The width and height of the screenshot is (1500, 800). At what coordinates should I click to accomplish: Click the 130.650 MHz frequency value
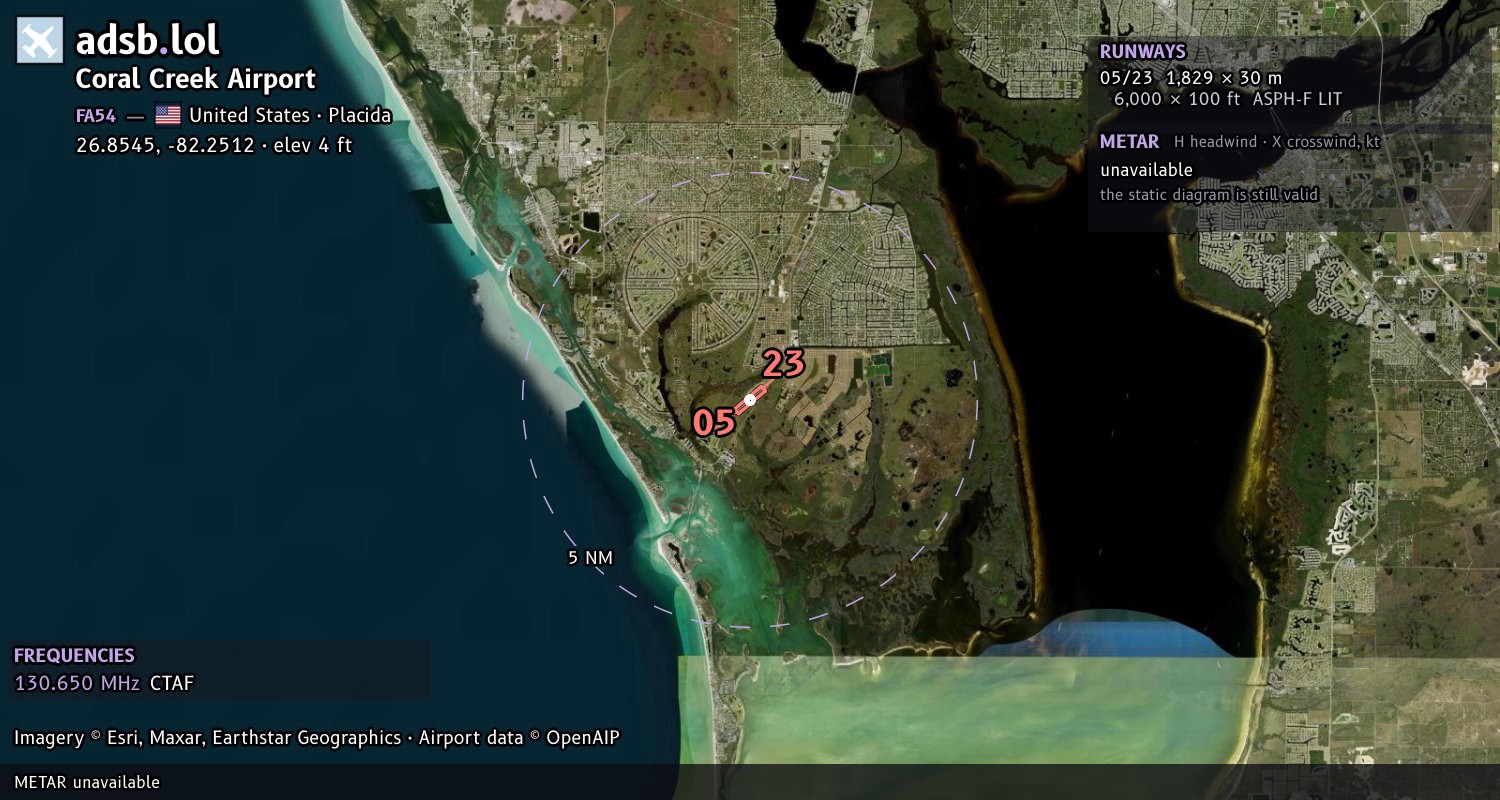77,684
